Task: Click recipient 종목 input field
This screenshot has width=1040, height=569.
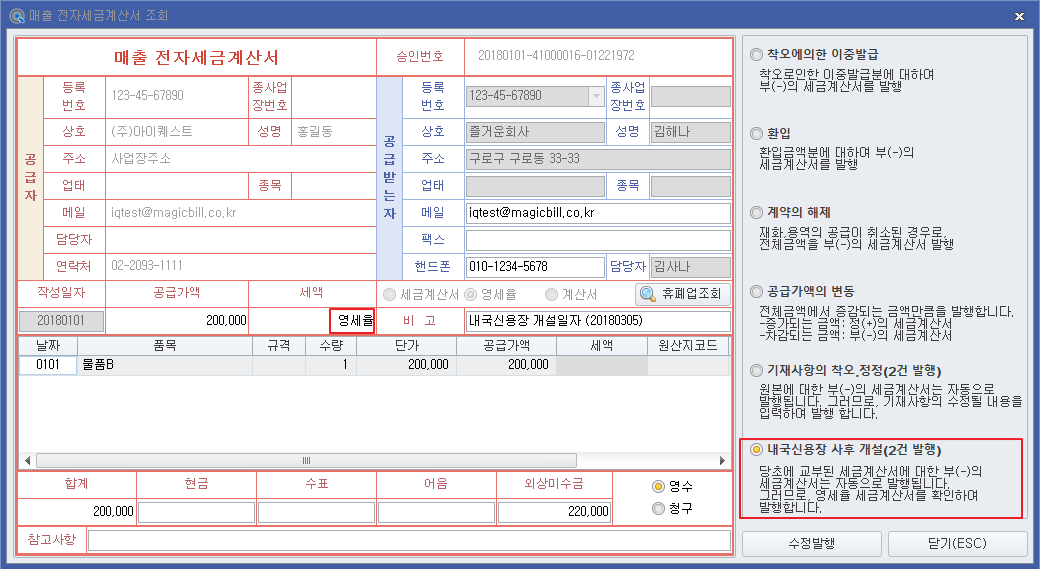Action: click(690, 186)
